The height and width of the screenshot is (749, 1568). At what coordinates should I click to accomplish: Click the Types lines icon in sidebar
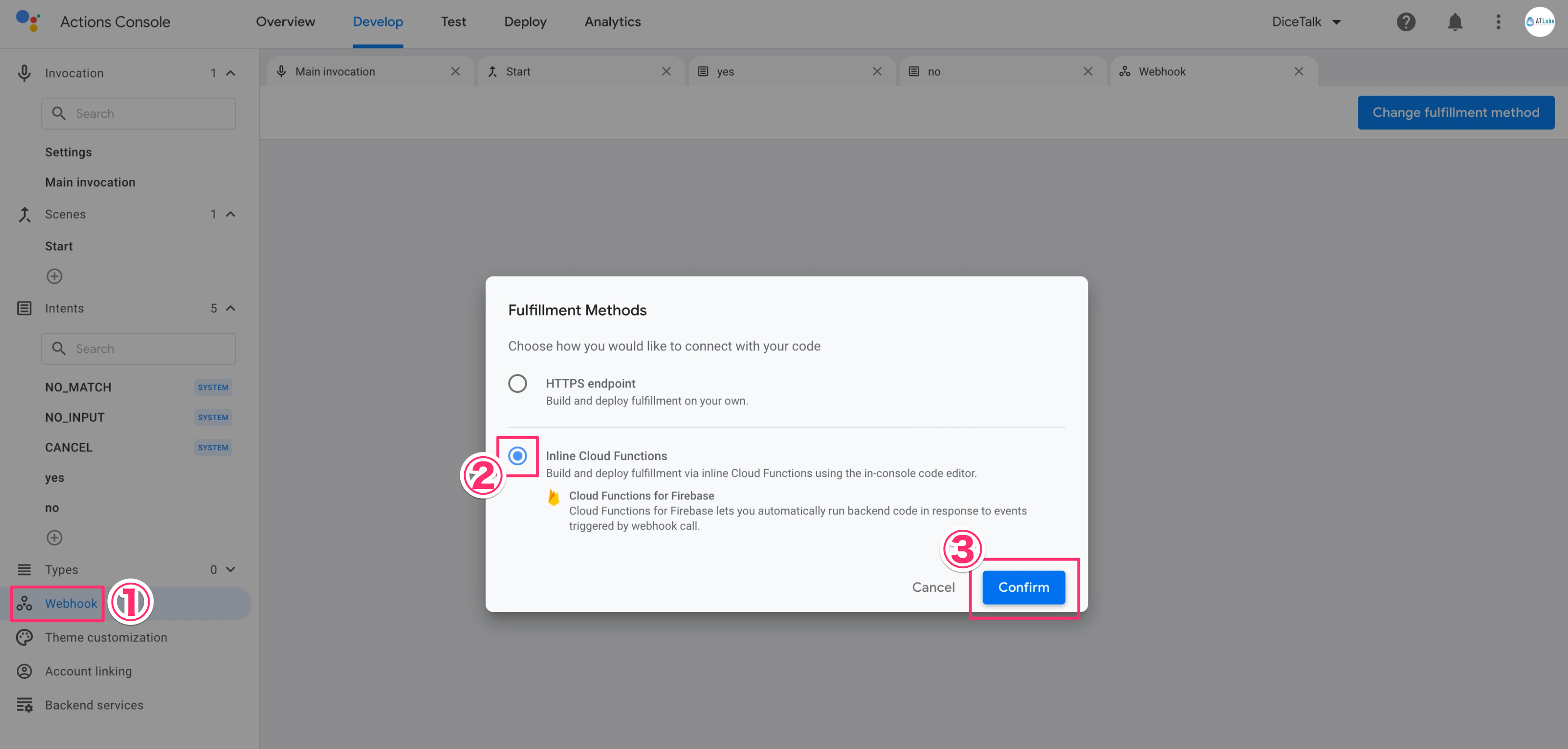[25, 570]
